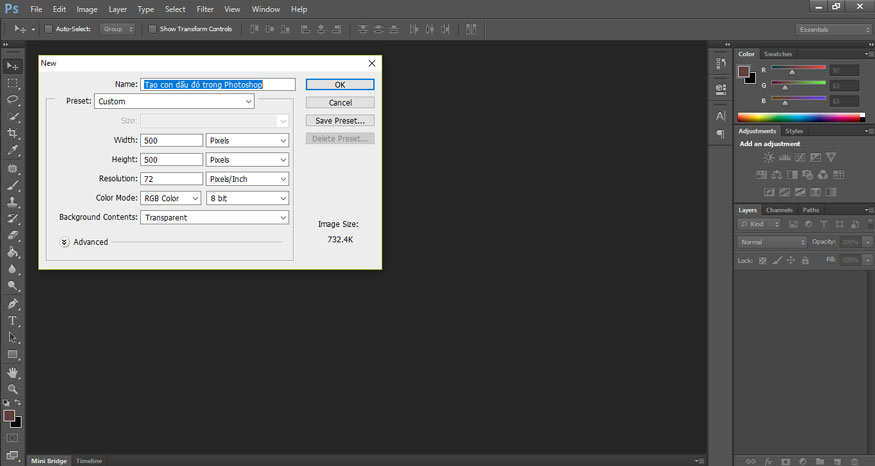Open the Paragraph panel icon
This screenshot has width=875, height=466.
click(720, 134)
